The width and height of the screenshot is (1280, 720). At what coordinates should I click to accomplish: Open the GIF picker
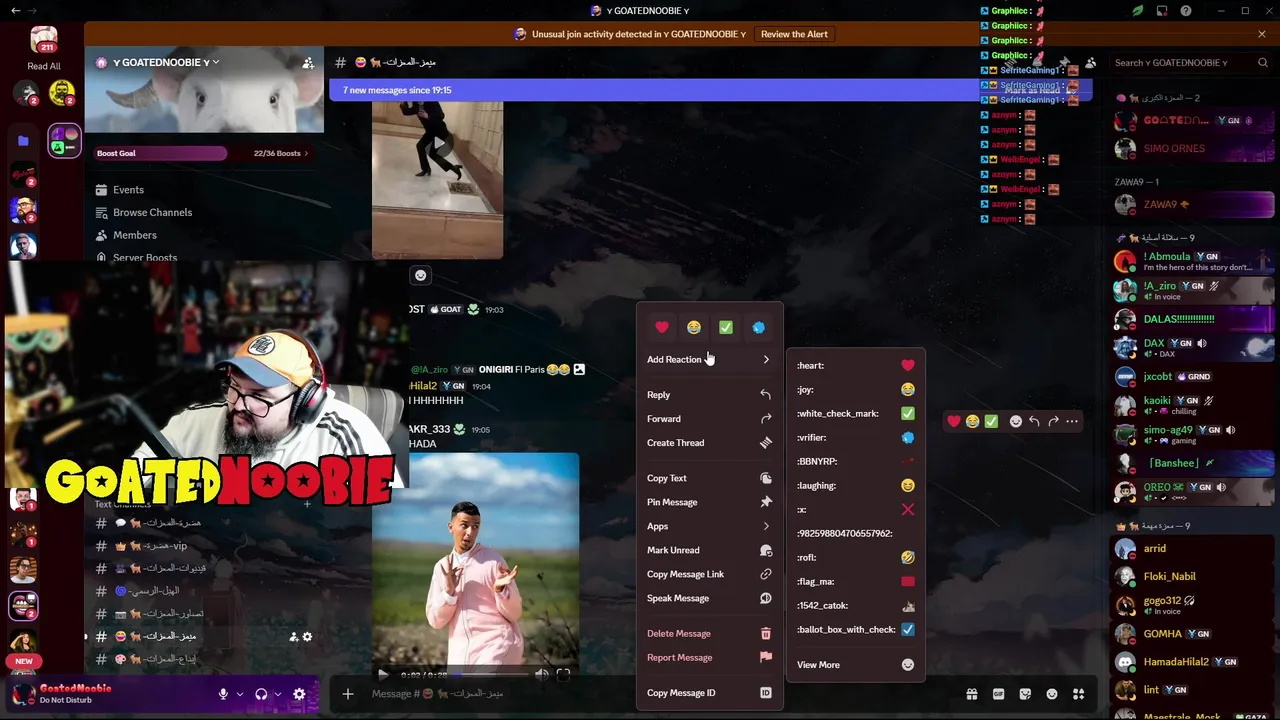tap(998, 694)
